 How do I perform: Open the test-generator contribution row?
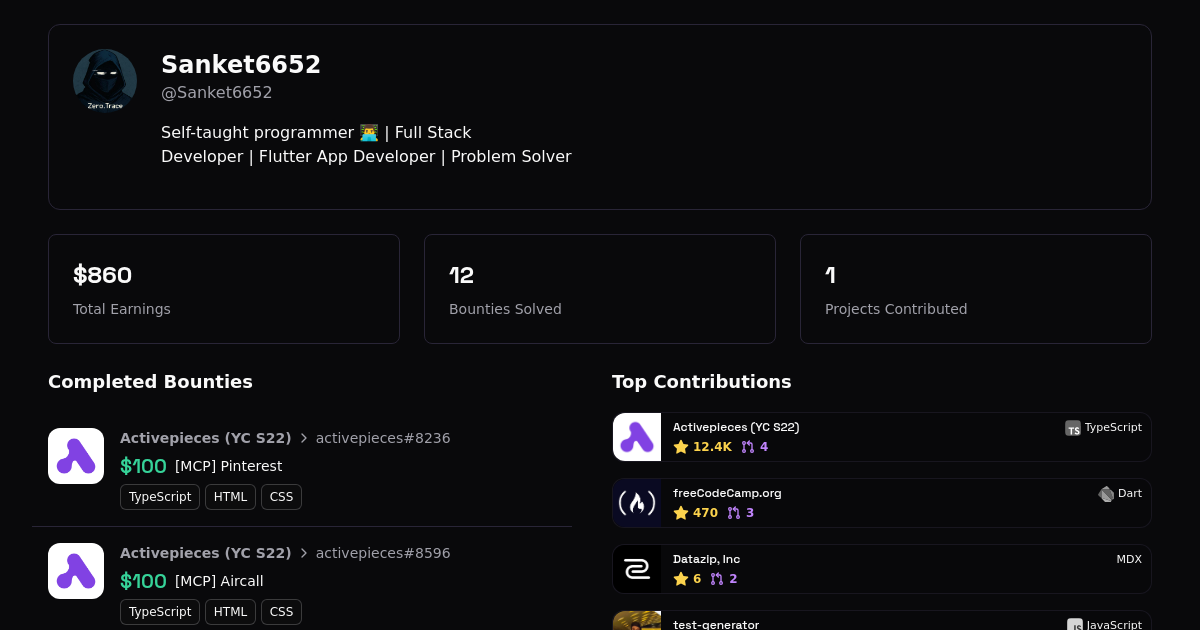[x=880, y=622]
